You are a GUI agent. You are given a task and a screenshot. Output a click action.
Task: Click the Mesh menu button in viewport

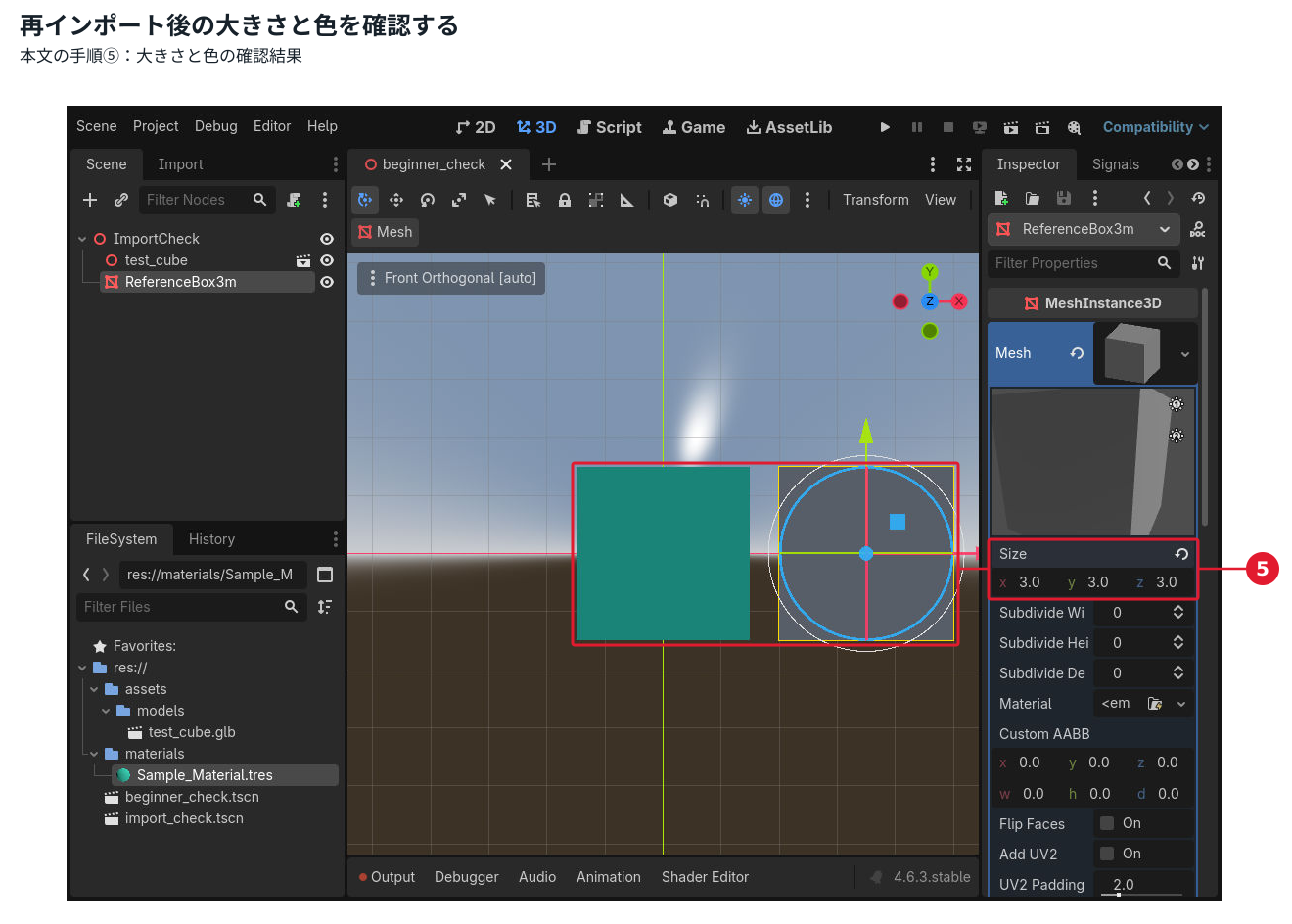pos(385,232)
